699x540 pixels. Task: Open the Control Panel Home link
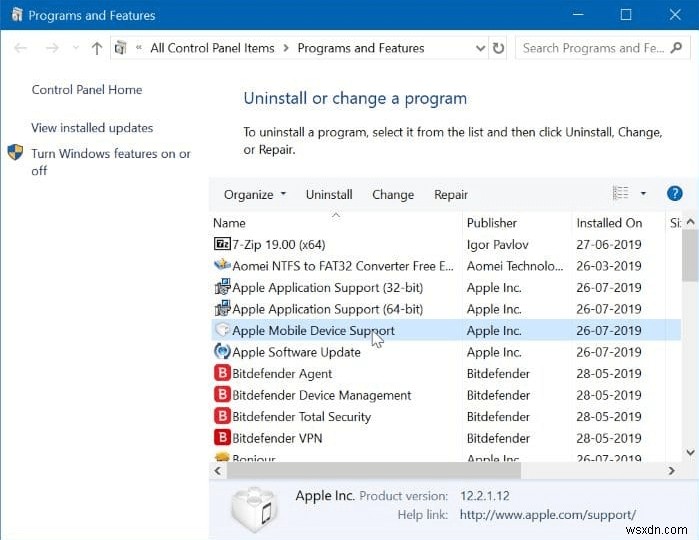pyautogui.click(x=86, y=89)
